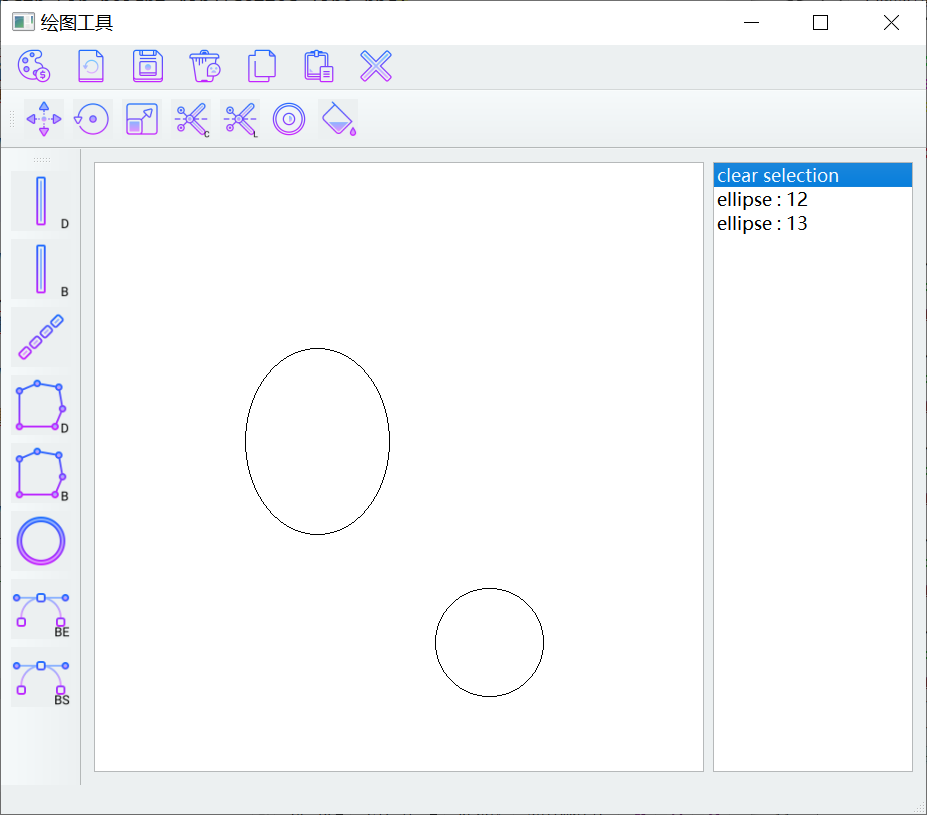Close the 绘图工具 window

pos(891,22)
